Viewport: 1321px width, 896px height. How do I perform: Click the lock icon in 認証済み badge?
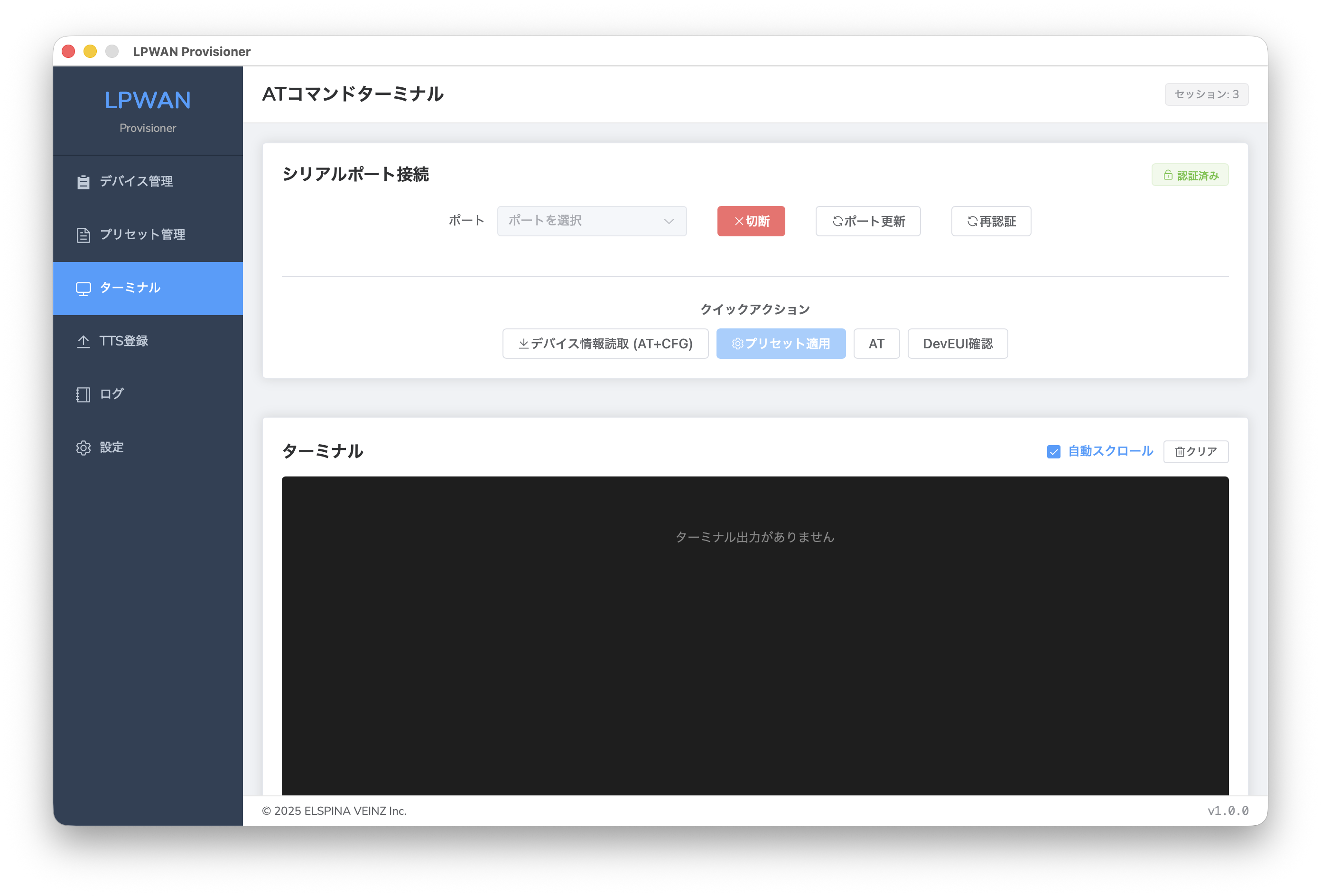(1168, 175)
